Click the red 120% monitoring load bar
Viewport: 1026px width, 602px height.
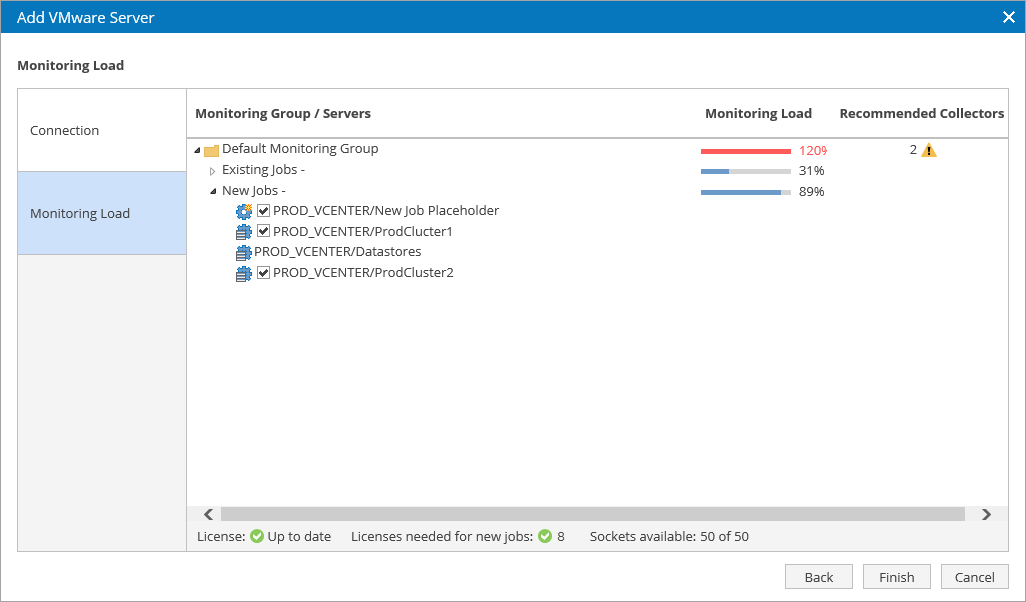[x=745, y=151]
